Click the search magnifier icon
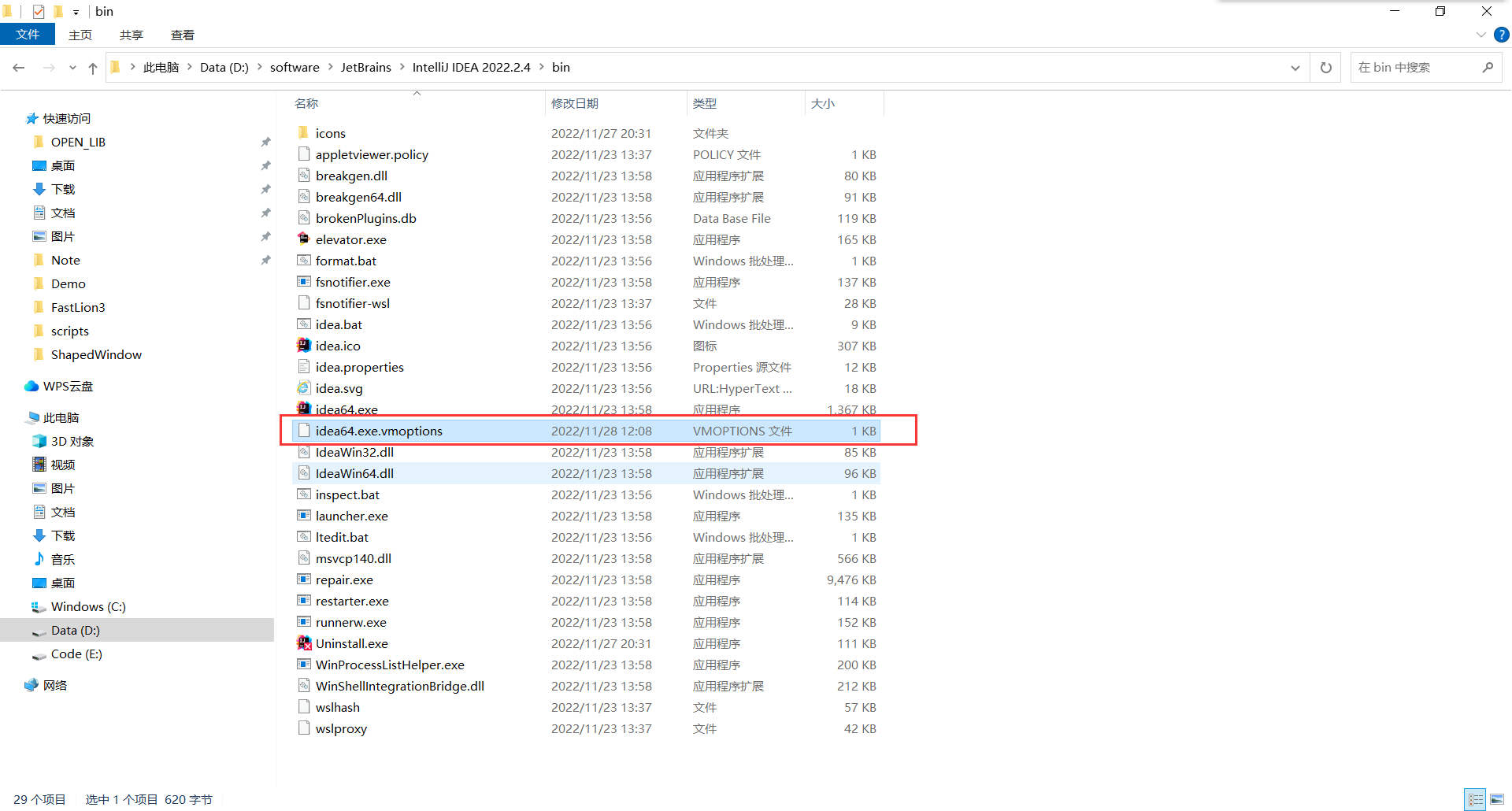This screenshot has width=1512, height=811. (1488, 68)
